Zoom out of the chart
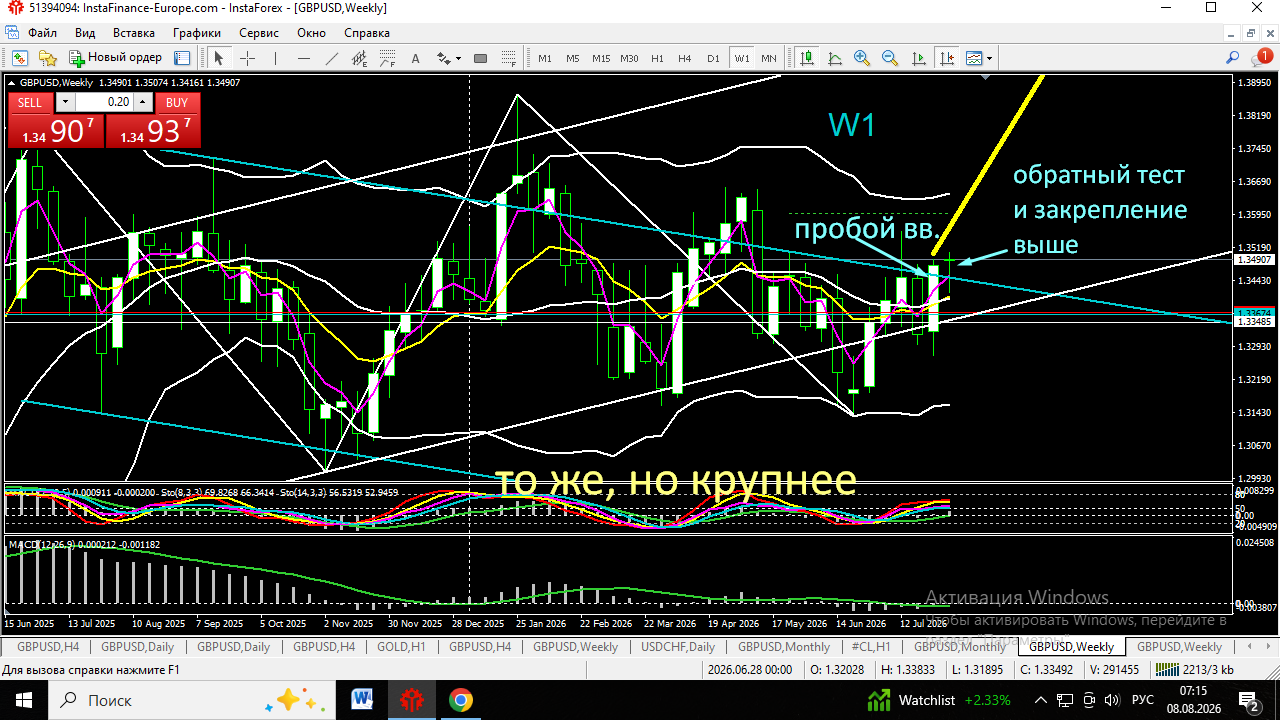The image size is (1280, 720). tap(890, 58)
